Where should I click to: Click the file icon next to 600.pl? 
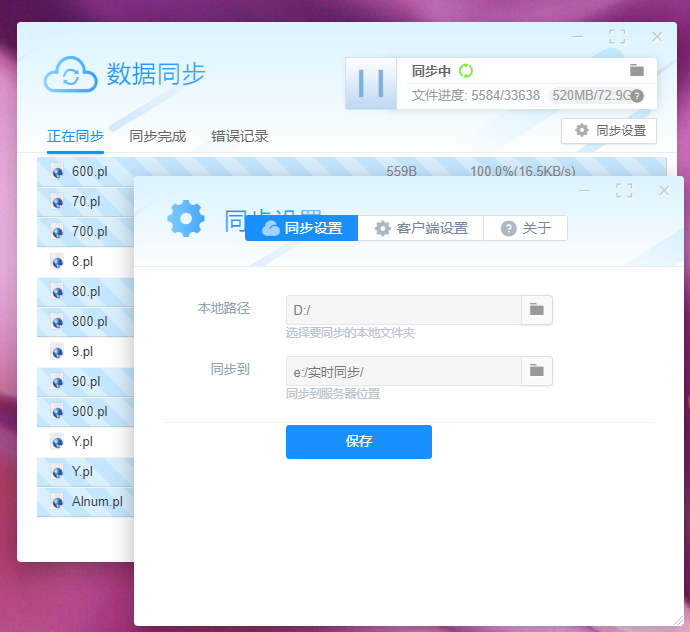(x=57, y=172)
